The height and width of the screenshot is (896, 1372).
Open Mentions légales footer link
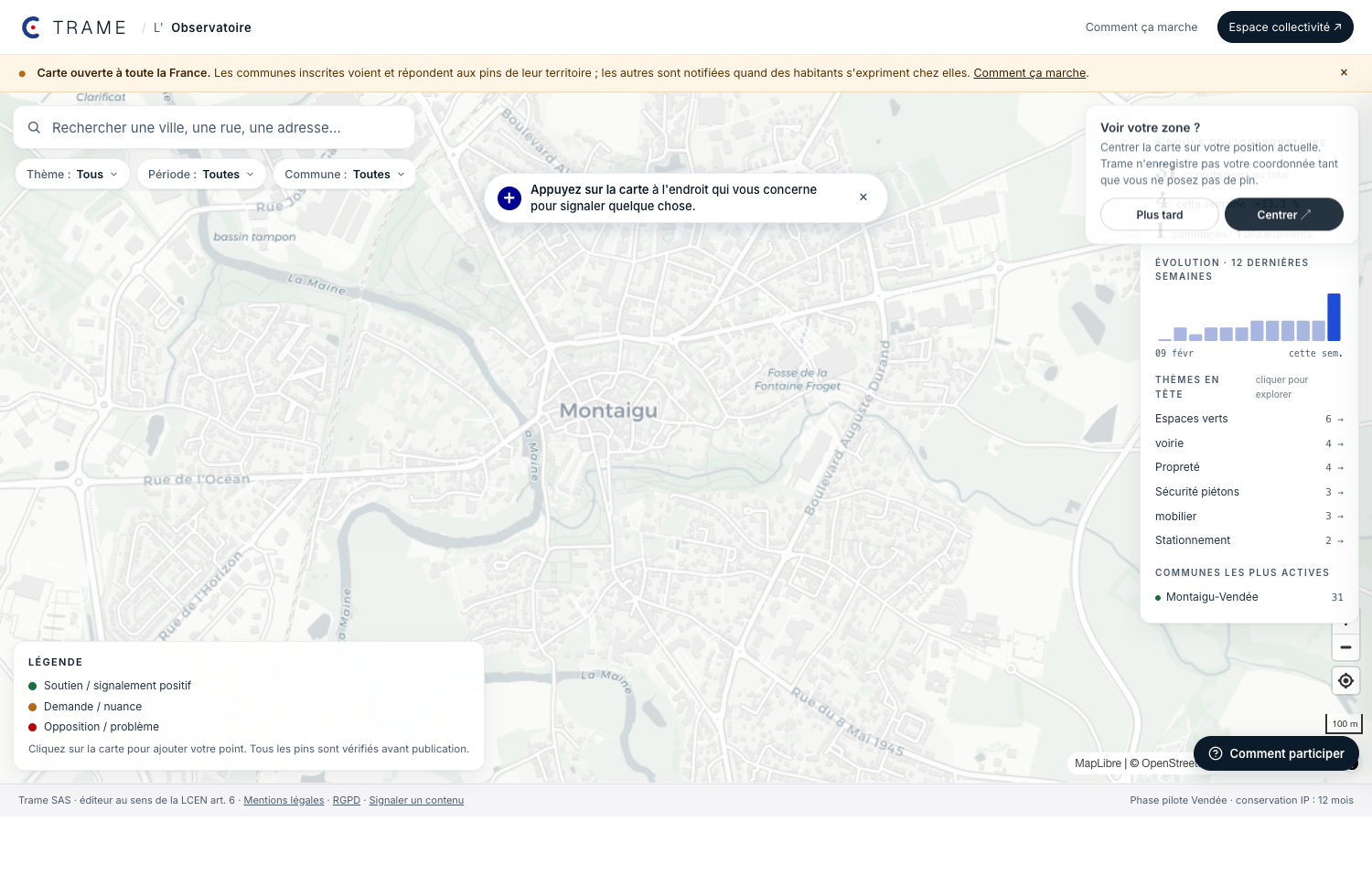[x=284, y=801]
